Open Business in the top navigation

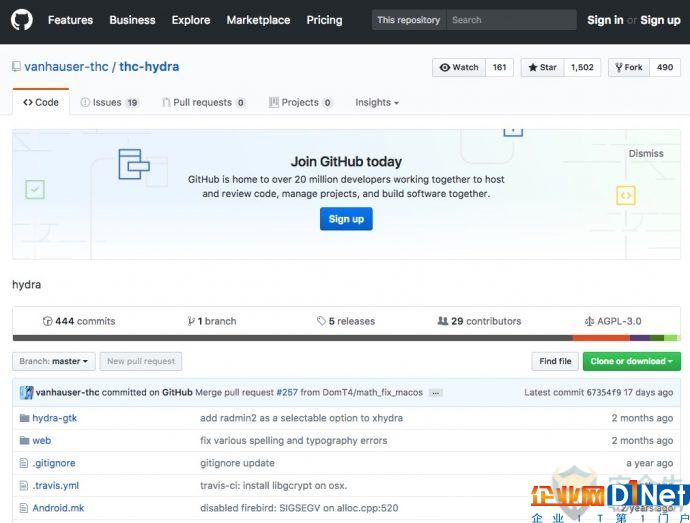click(x=132, y=20)
